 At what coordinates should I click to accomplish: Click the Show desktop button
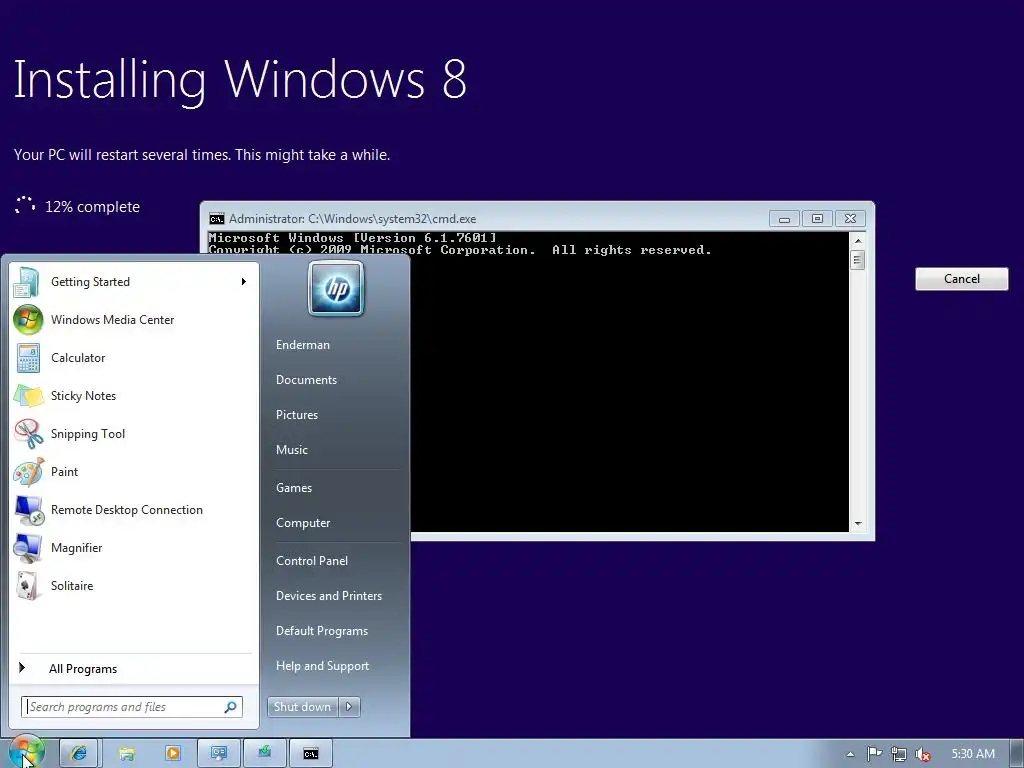click(x=1017, y=754)
